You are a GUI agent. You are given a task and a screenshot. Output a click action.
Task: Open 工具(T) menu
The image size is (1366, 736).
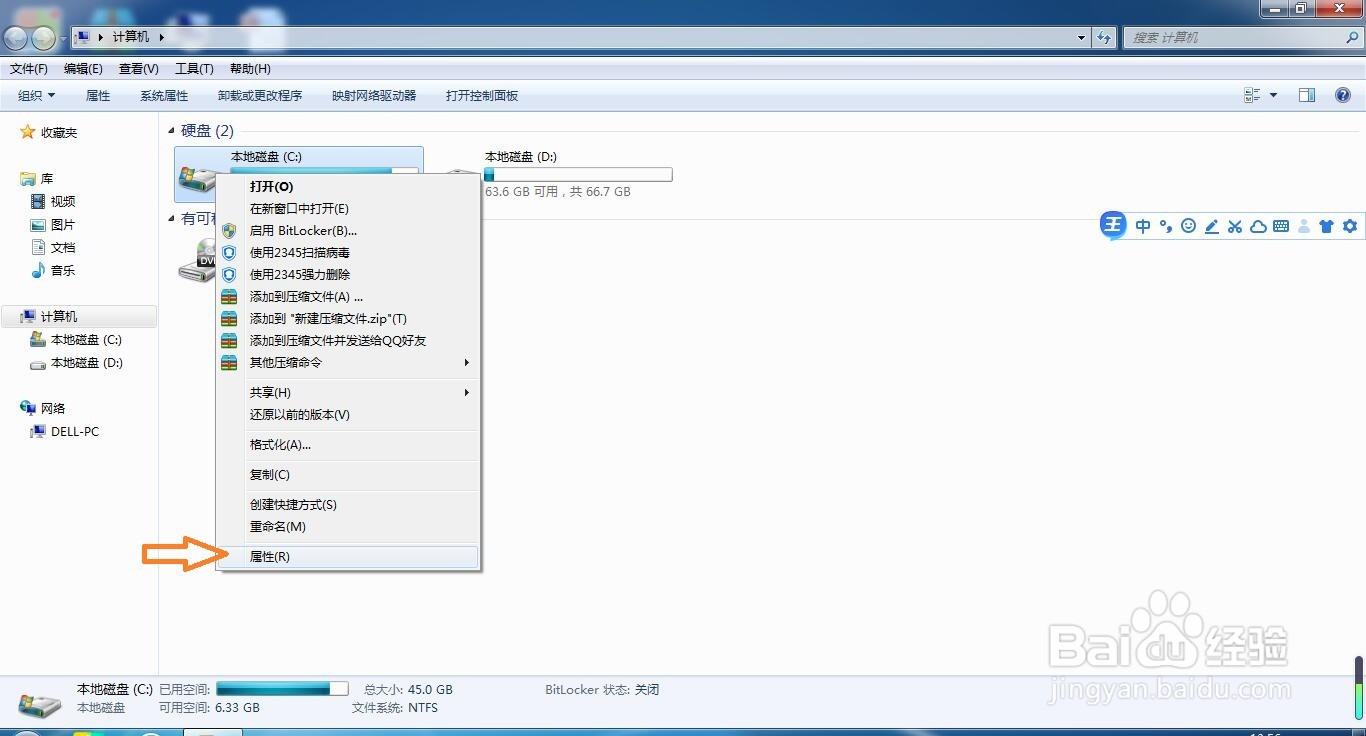coord(194,69)
